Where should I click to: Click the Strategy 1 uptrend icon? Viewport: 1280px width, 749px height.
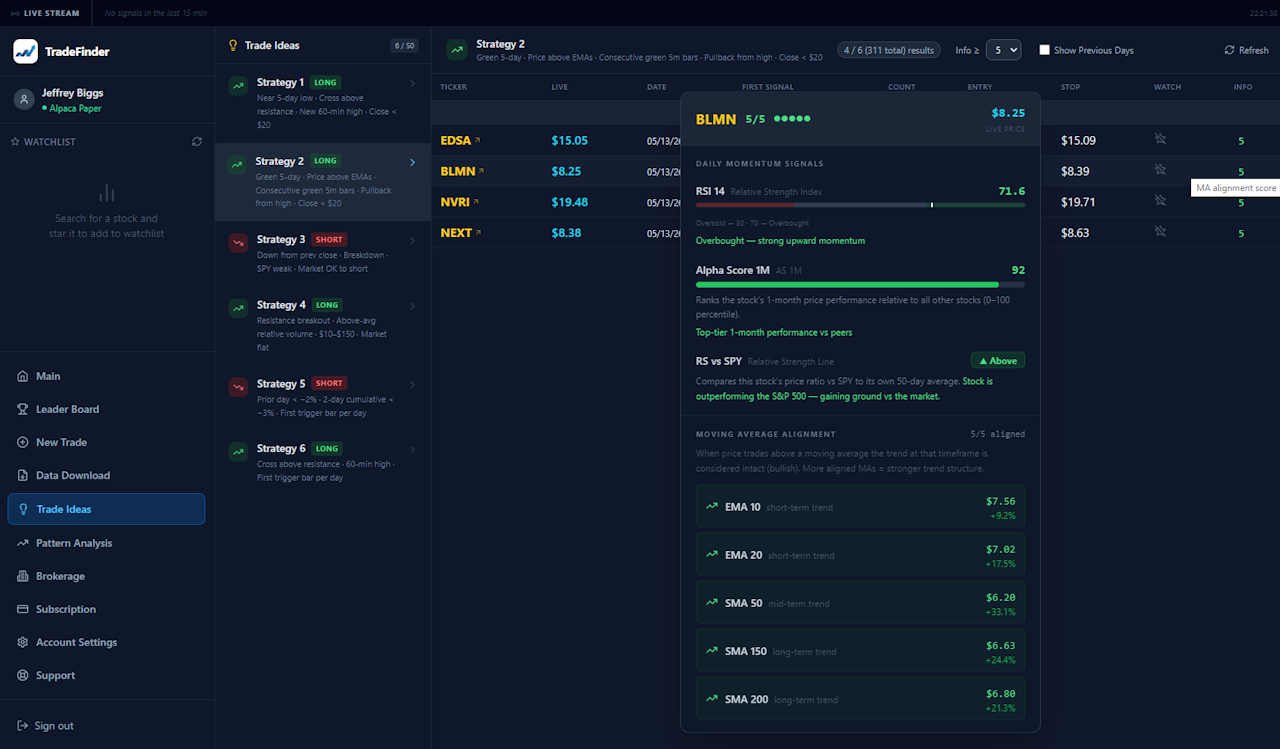click(238, 86)
